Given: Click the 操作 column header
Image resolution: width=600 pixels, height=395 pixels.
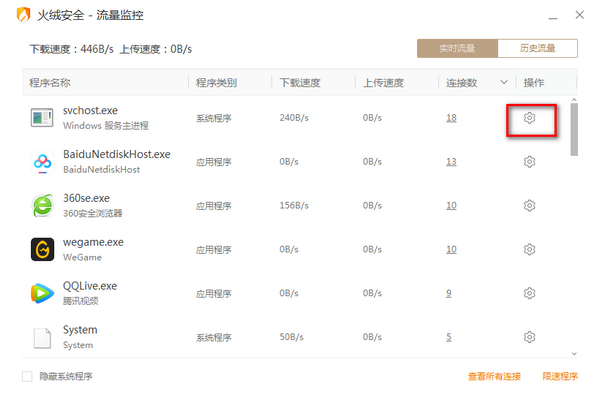Looking at the screenshot, I should (x=534, y=83).
